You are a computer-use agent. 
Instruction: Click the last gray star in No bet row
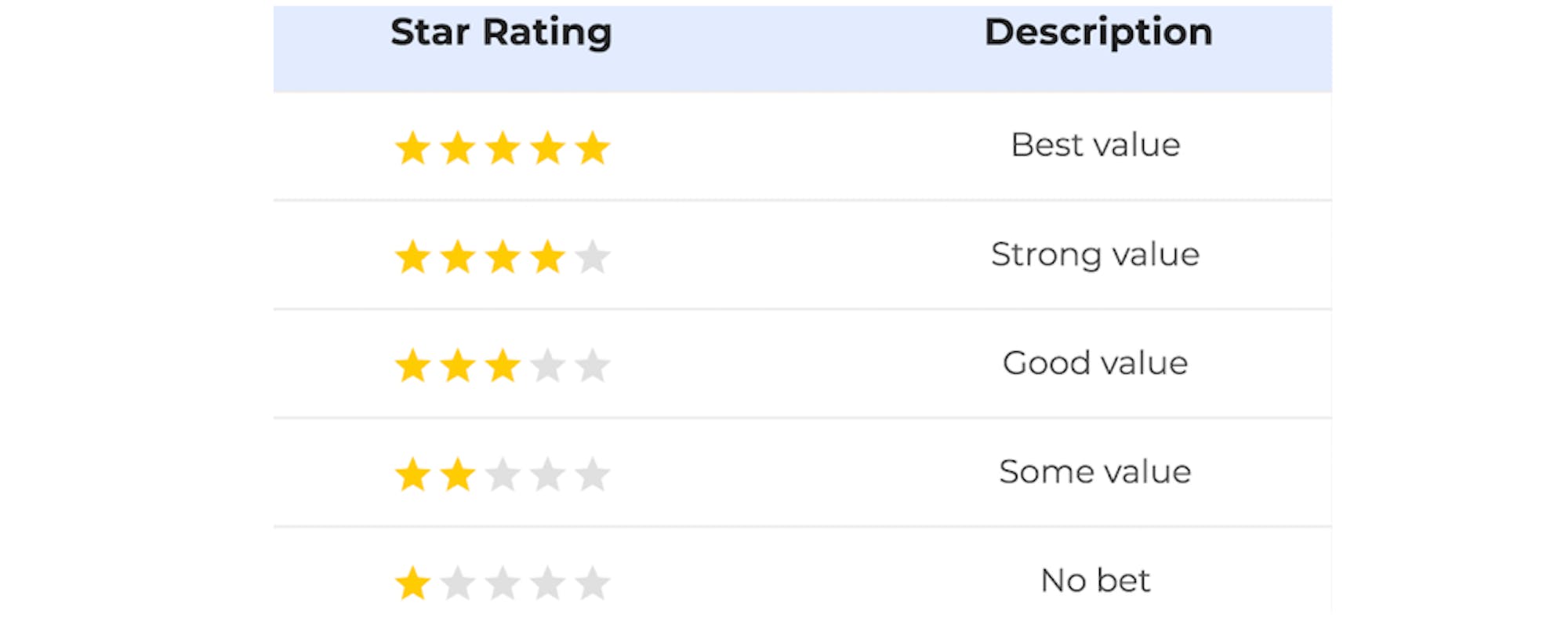pyautogui.click(x=593, y=583)
